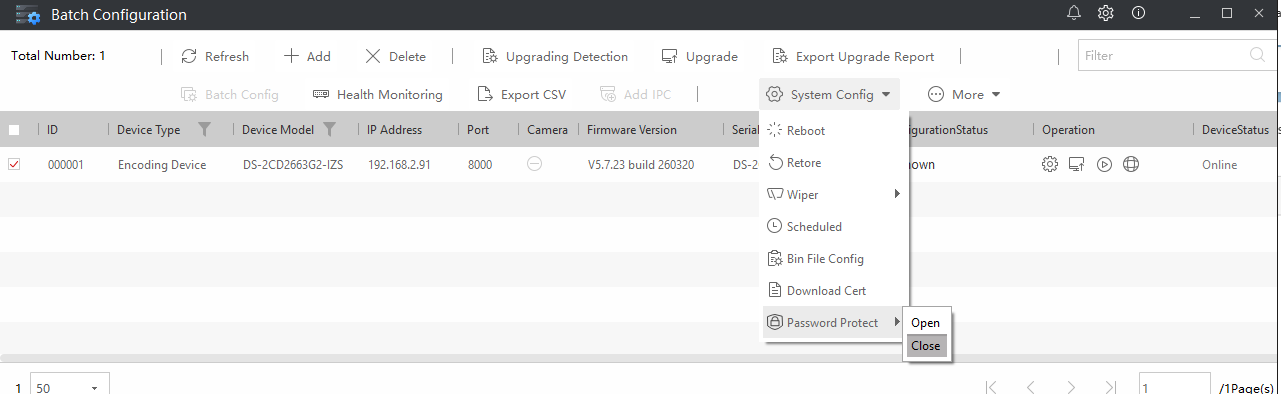Screen dimensions: 1281x394
Task: Open the settings gear in title bar
Action: (x=1106, y=13)
